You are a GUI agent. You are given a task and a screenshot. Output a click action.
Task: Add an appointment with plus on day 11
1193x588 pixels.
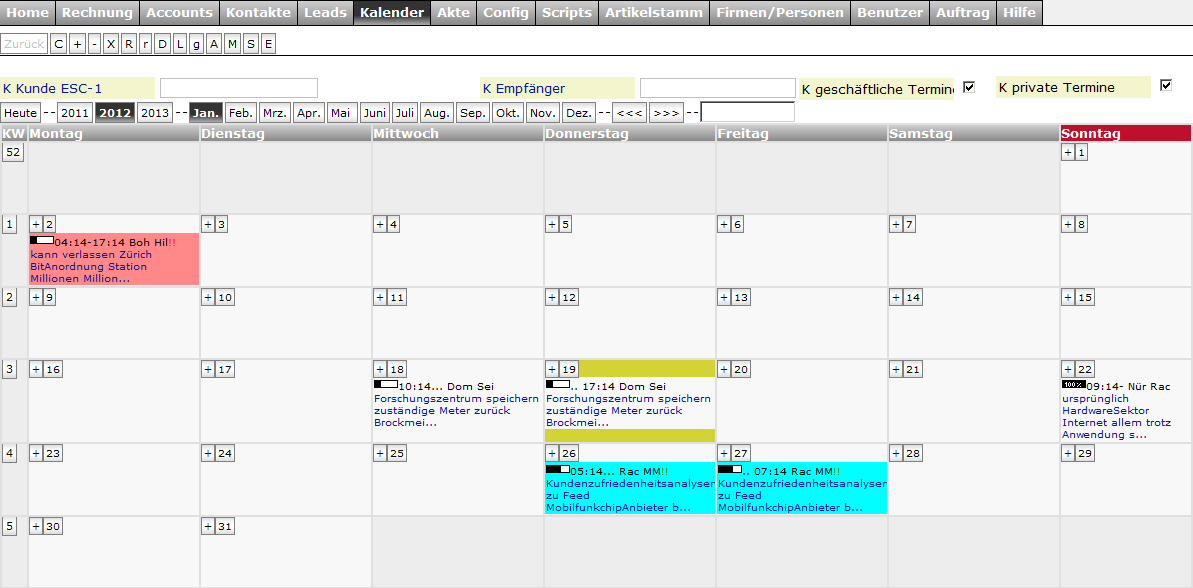coord(380,297)
